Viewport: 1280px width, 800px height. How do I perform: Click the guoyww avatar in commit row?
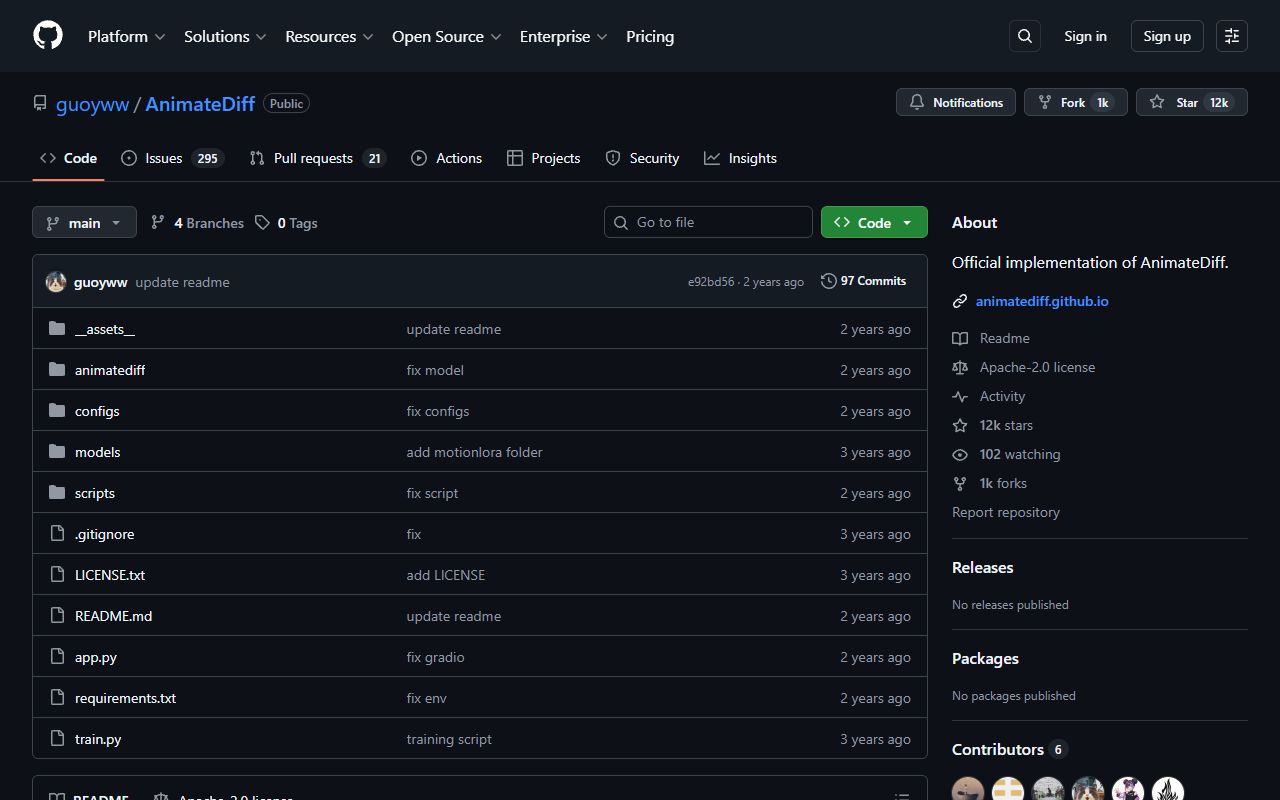56,282
